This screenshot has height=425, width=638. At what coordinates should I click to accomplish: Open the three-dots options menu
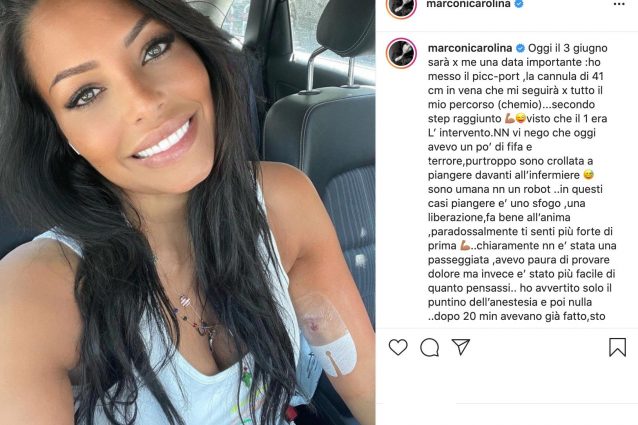pyautogui.click(x=618, y=4)
